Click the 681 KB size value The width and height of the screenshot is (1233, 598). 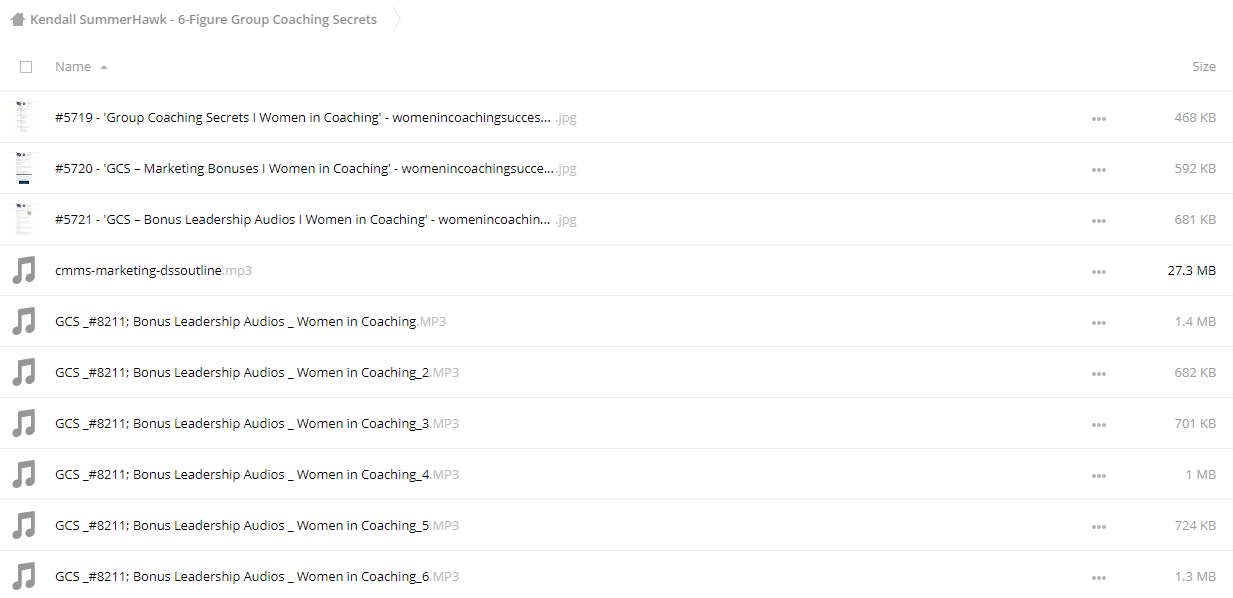coord(1195,220)
